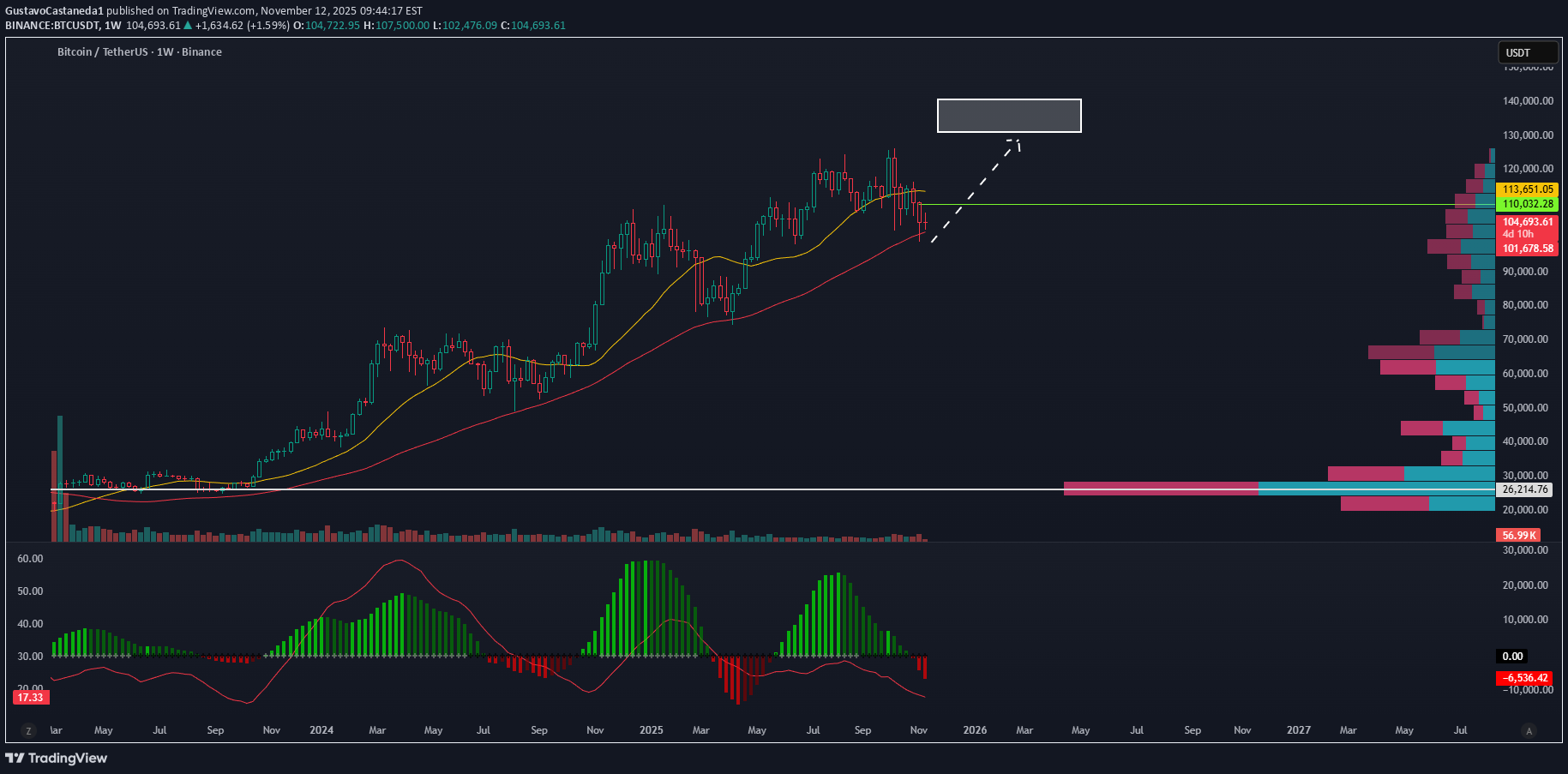This screenshot has width=1568, height=774.
Task: Toggle the A auto-scale button
Action: [x=1529, y=731]
